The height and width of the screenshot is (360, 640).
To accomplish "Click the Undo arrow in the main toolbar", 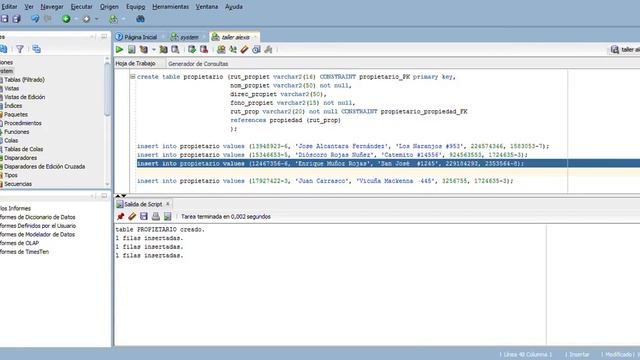I will [x=35, y=19].
